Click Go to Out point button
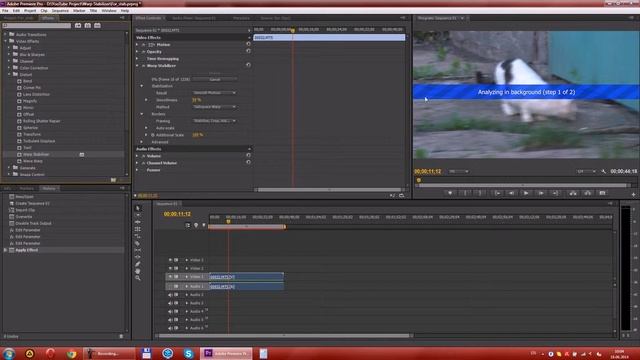640x360 pixels. pyautogui.click(x=556, y=193)
